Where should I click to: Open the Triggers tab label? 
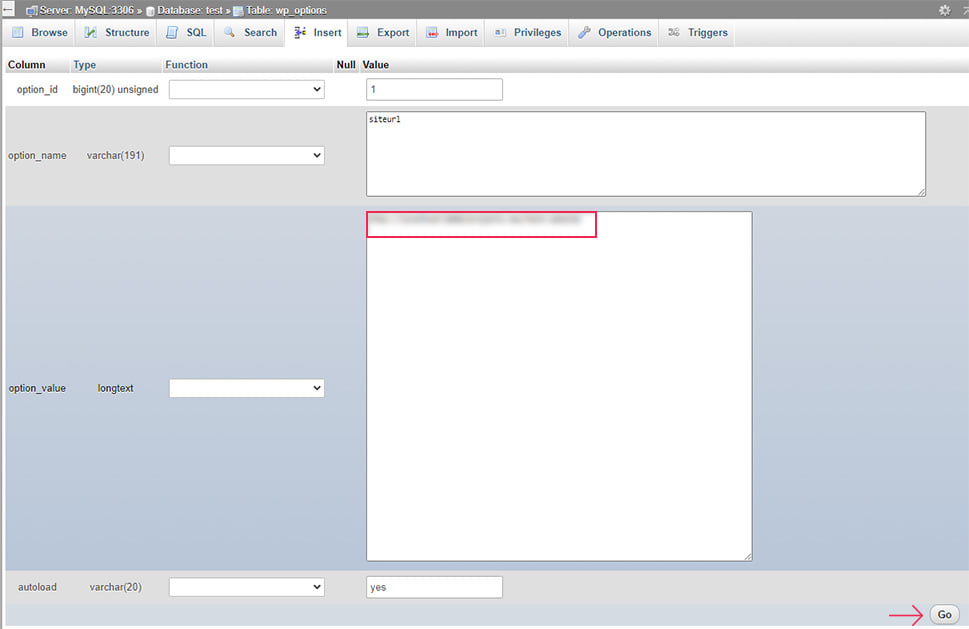click(x=708, y=32)
